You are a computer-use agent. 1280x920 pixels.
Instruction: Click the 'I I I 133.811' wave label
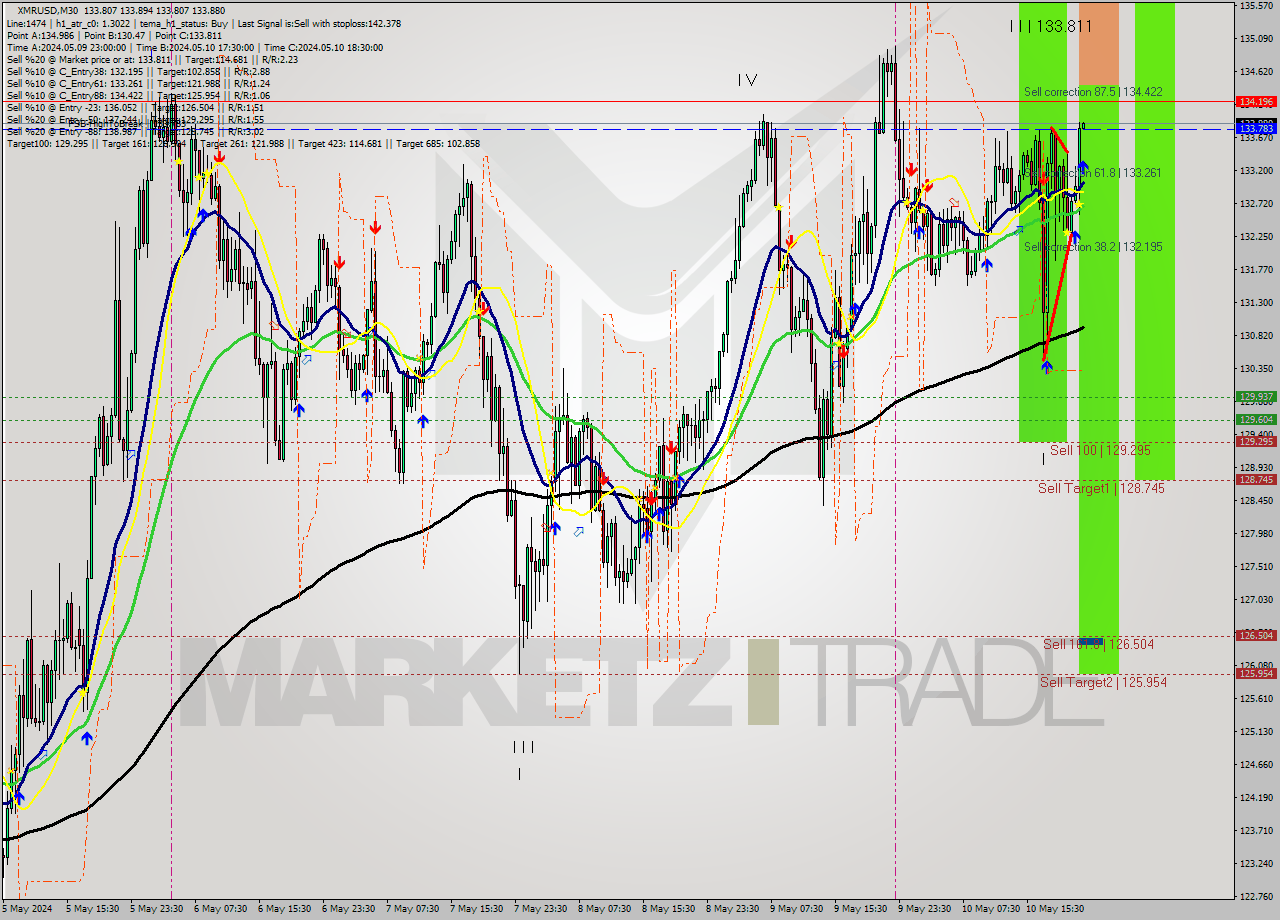pos(1050,27)
